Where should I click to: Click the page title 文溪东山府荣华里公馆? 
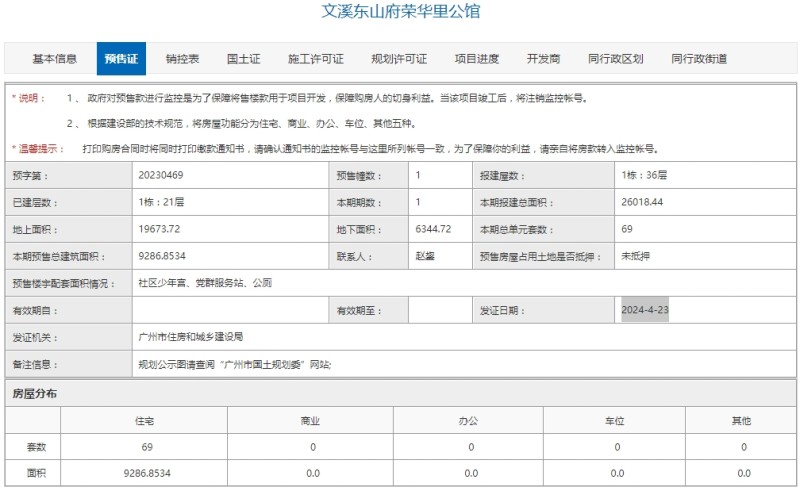click(x=401, y=11)
